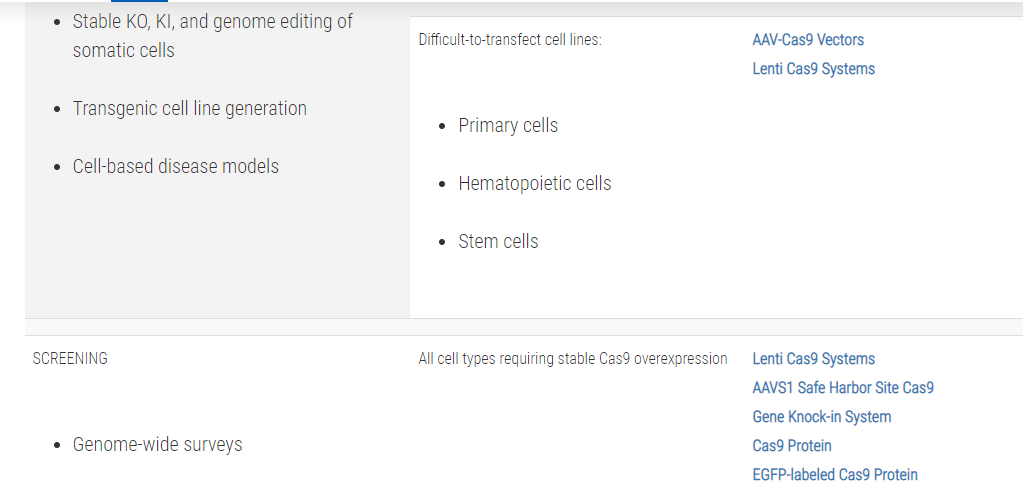This screenshot has width=1023, height=489.
Task: Click the bullet beside Transgenic cell line generation
Action: 58,110
